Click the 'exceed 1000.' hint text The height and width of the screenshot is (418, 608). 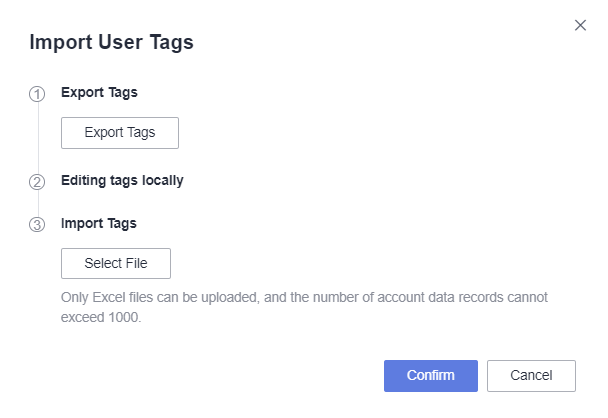[101, 317]
